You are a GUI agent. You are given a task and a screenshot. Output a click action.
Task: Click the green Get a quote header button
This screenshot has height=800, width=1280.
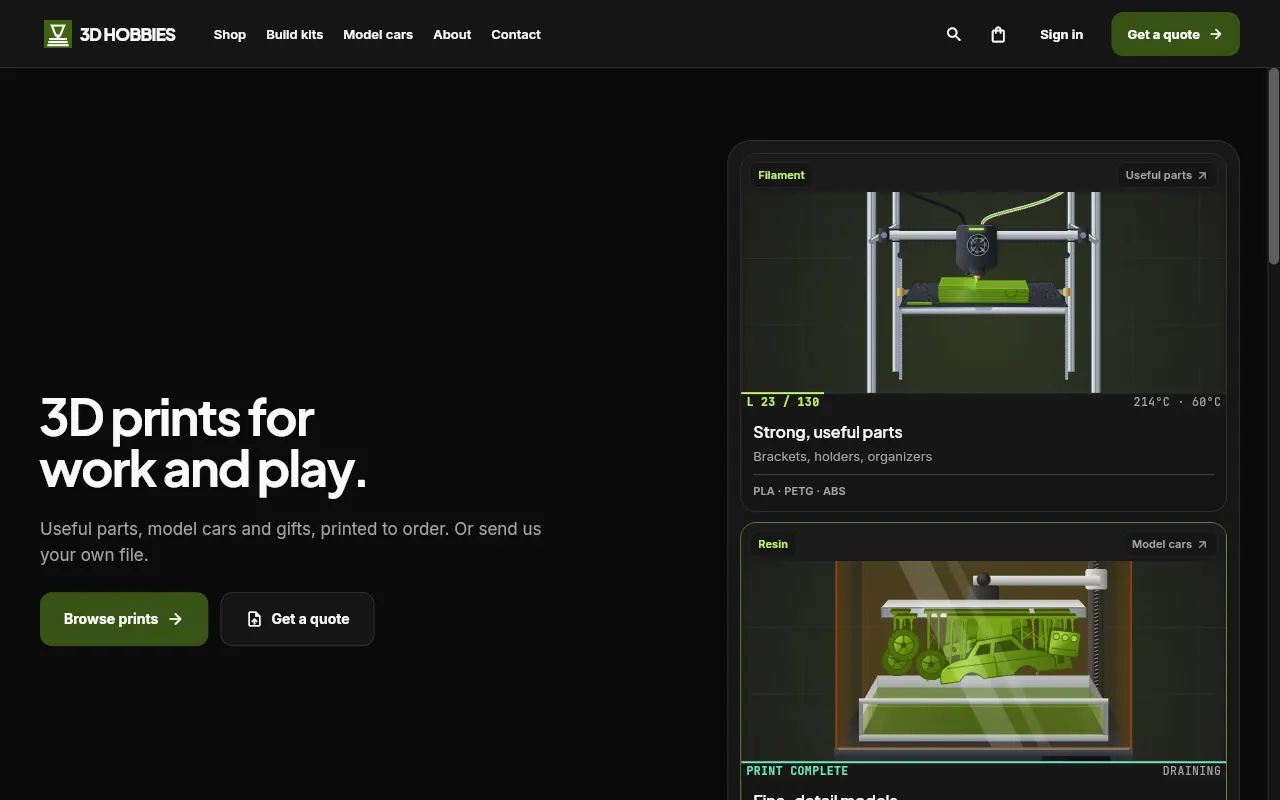tap(1175, 34)
